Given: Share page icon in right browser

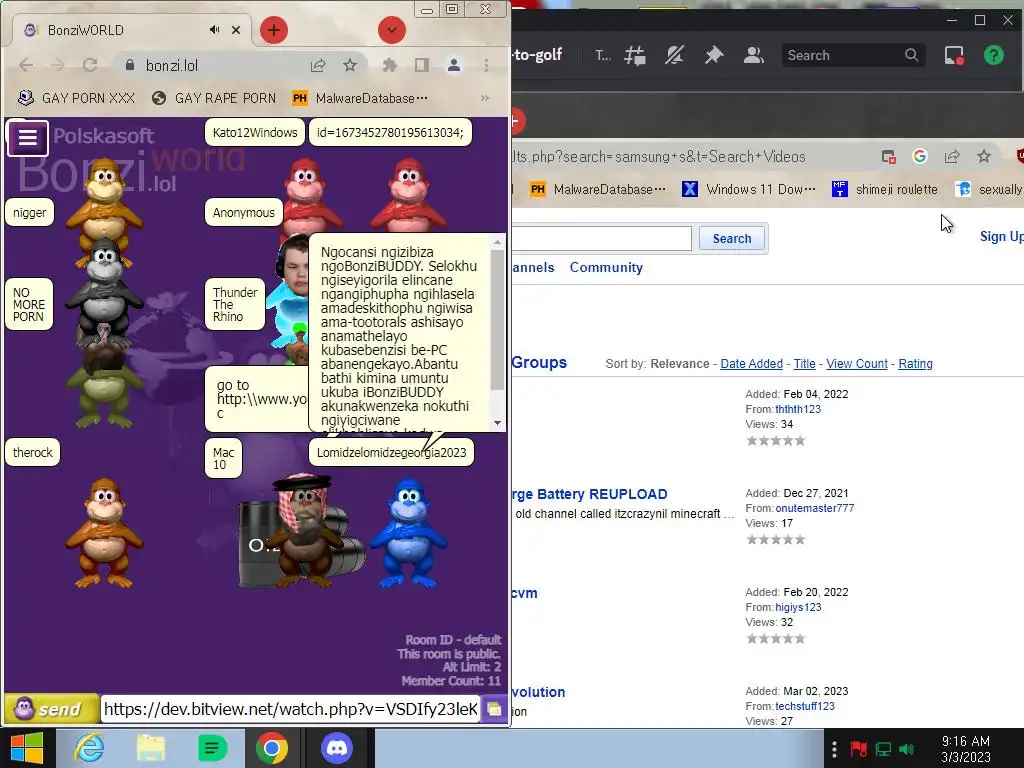Looking at the screenshot, I should point(952,156).
